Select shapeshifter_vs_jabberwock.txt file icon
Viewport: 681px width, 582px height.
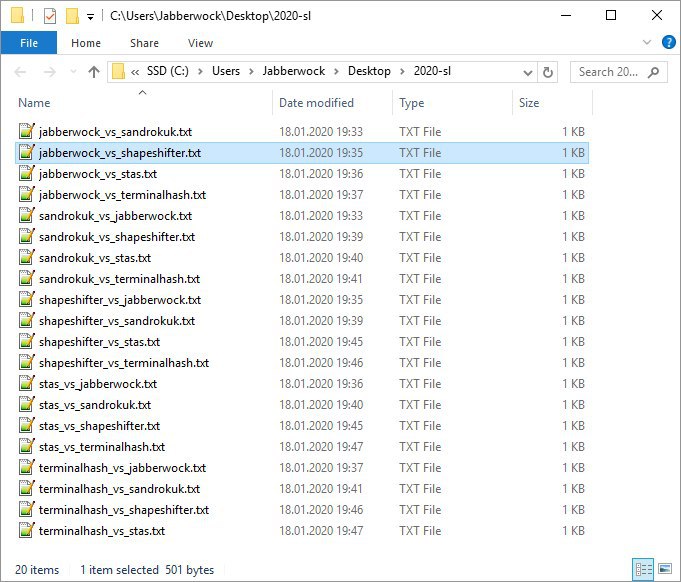(x=26, y=299)
